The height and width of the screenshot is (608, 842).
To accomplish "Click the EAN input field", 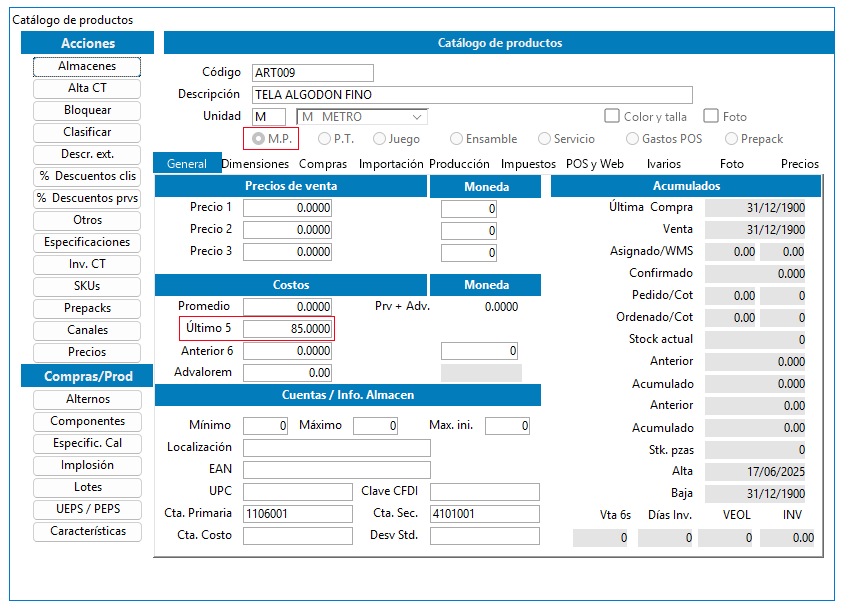I will point(337,470).
